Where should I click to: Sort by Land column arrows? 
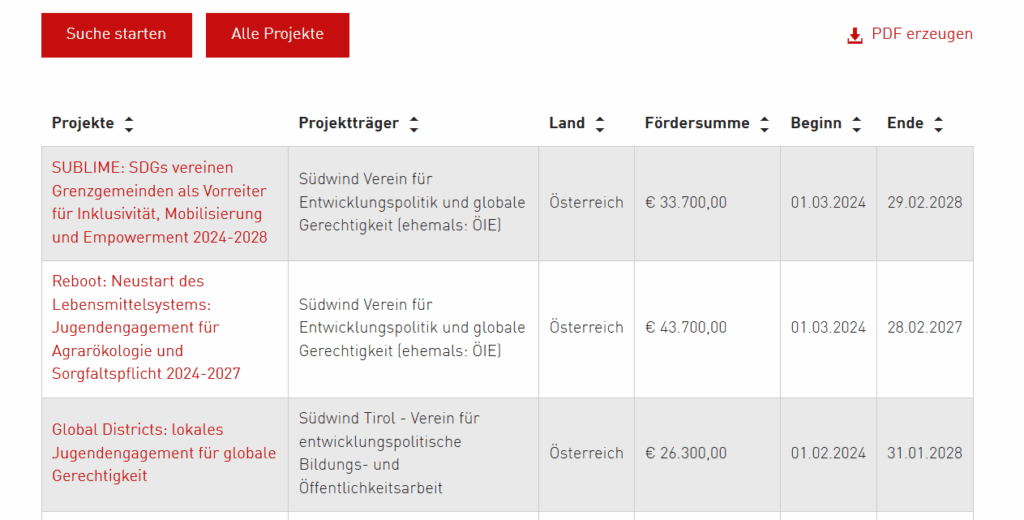coord(600,123)
